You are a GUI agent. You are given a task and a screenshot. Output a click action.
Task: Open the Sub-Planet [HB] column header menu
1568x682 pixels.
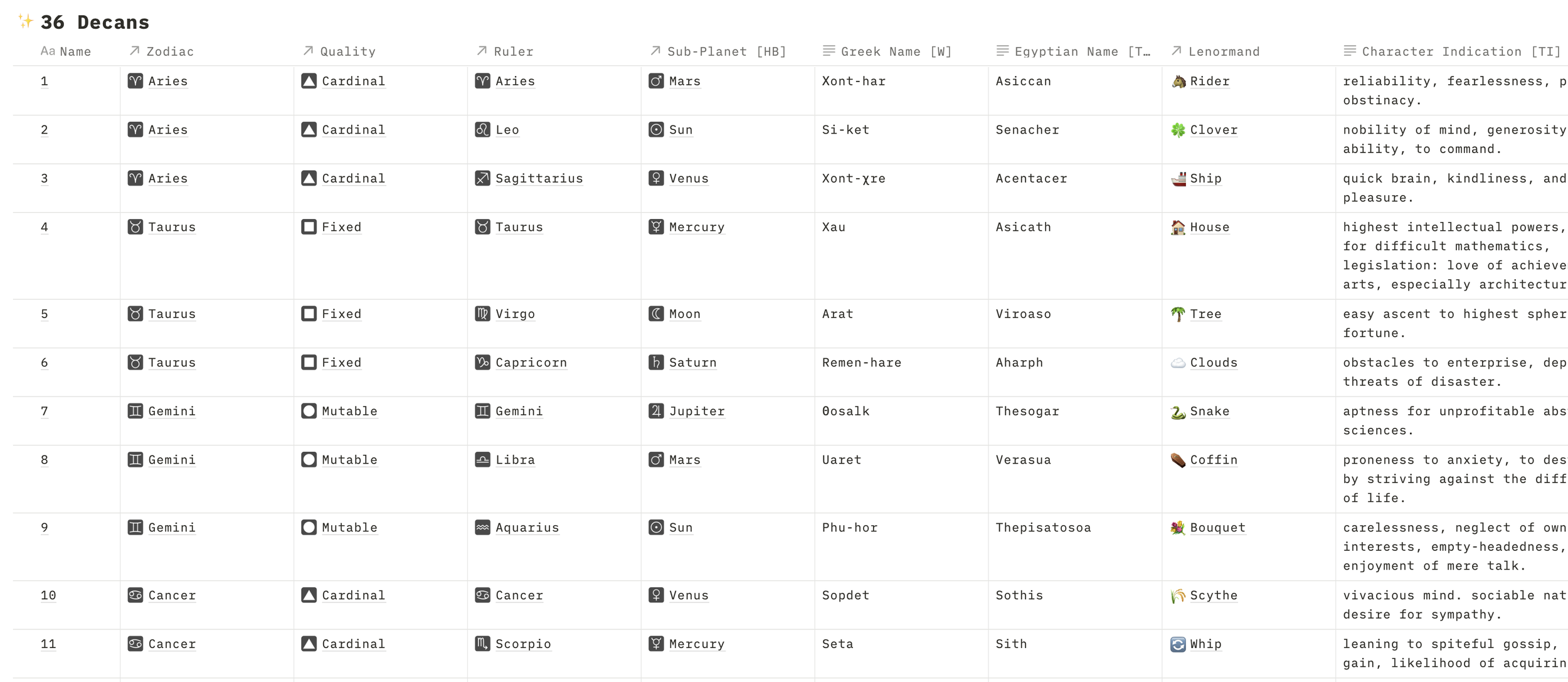[726, 51]
